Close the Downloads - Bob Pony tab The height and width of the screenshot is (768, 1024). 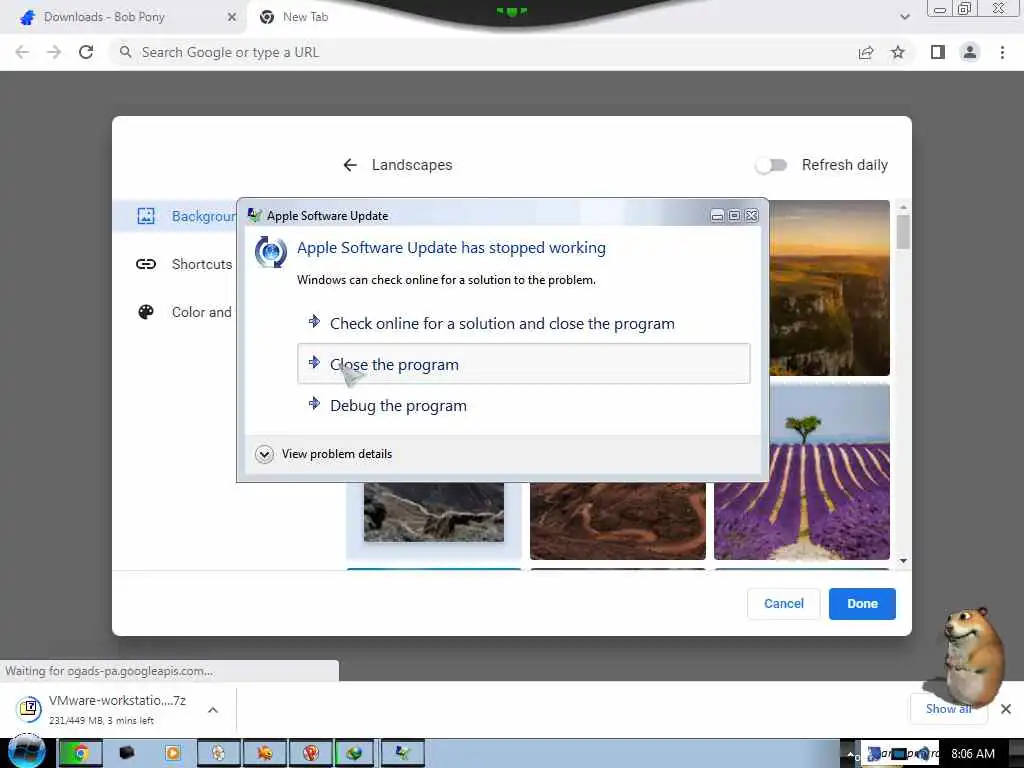232,17
